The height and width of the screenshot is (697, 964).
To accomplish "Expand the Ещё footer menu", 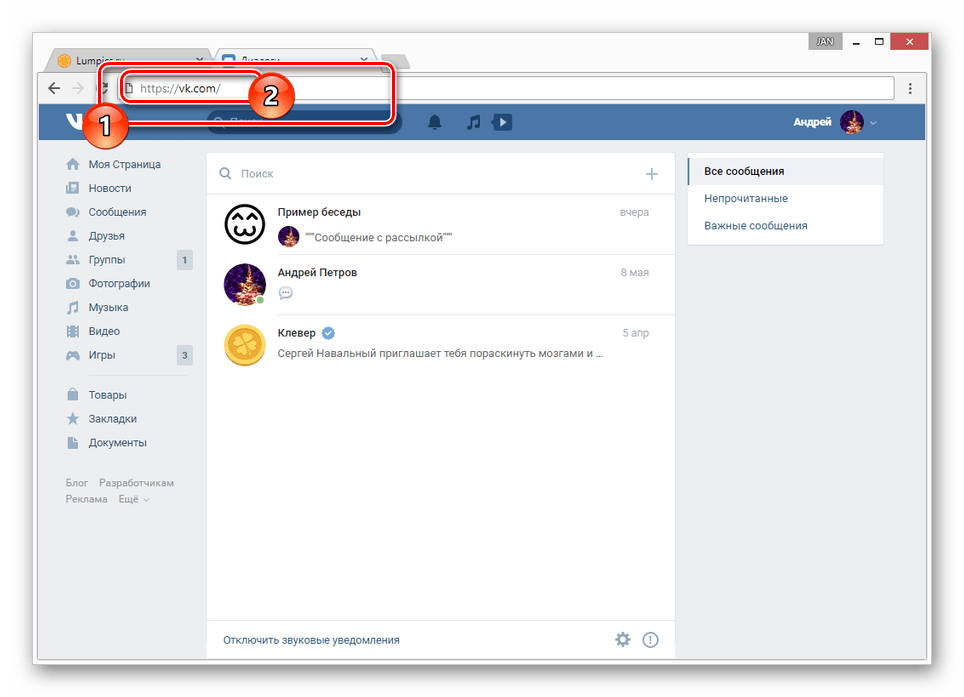I will 133,499.
